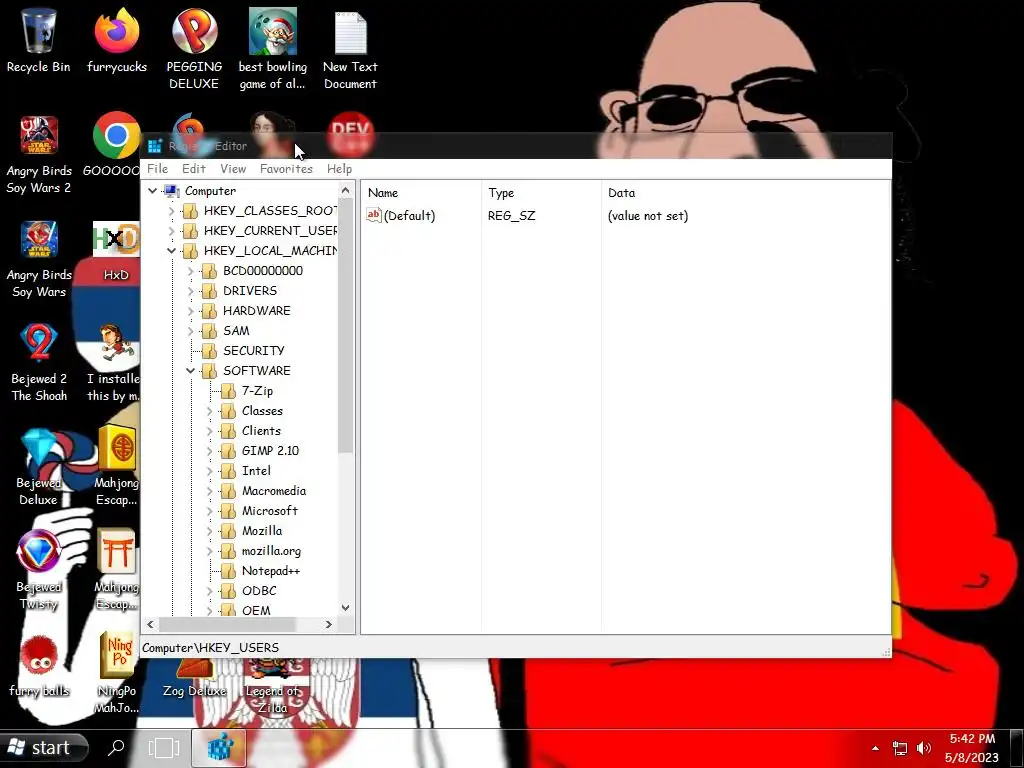Open Bejewed 2 The Shoah icon
This screenshot has height=768, width=1024.
39,363
